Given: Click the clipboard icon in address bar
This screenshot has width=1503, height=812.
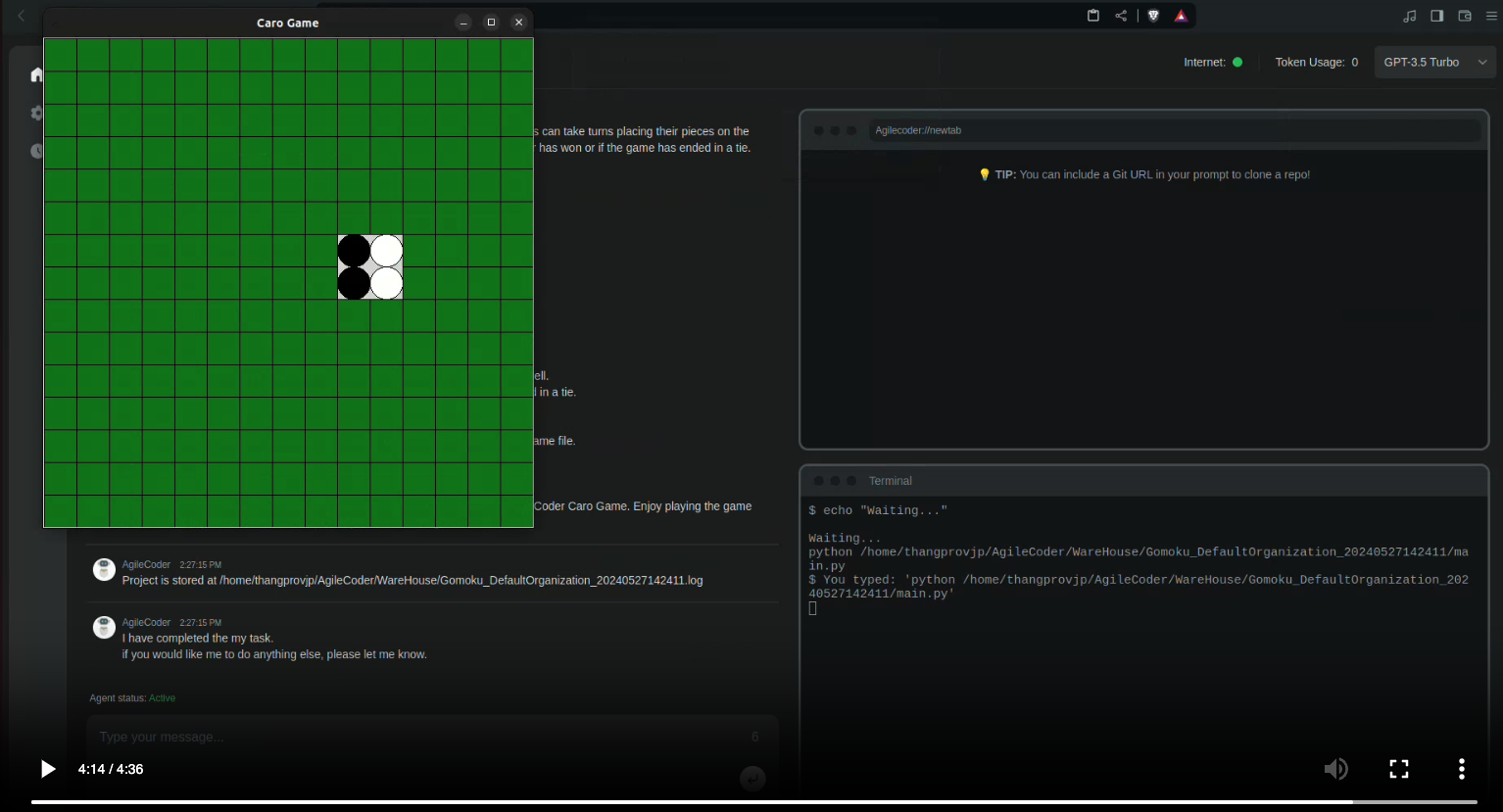Looking at the screenshot, I should [x=1093, y=16].
